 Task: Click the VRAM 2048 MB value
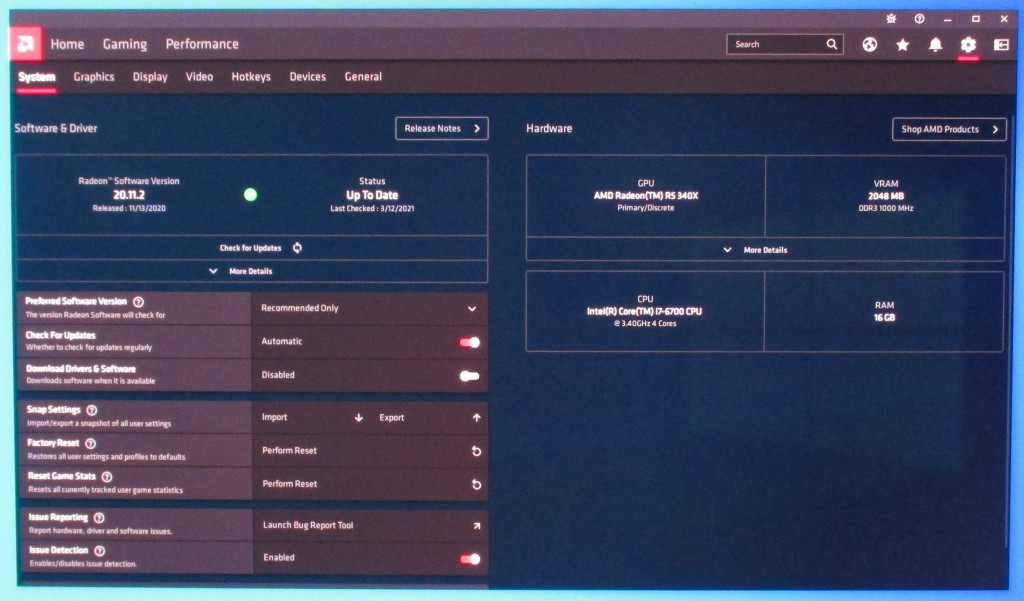tap(886, 196)
